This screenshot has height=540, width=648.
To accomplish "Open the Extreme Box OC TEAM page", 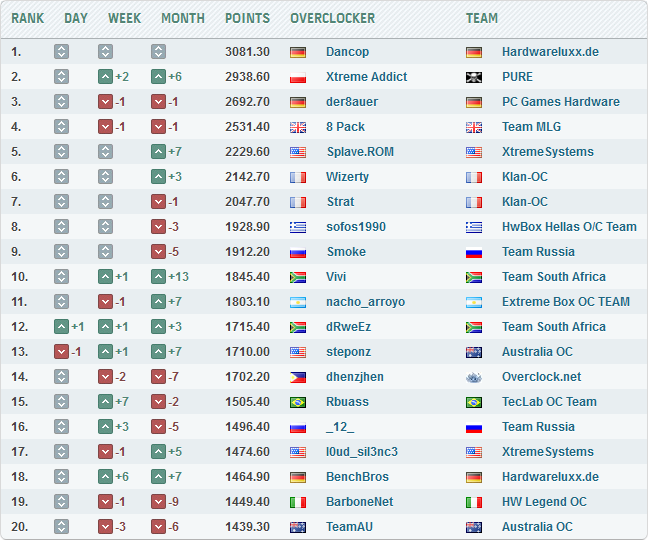I will pyautogui.click(x=566, y=302).
